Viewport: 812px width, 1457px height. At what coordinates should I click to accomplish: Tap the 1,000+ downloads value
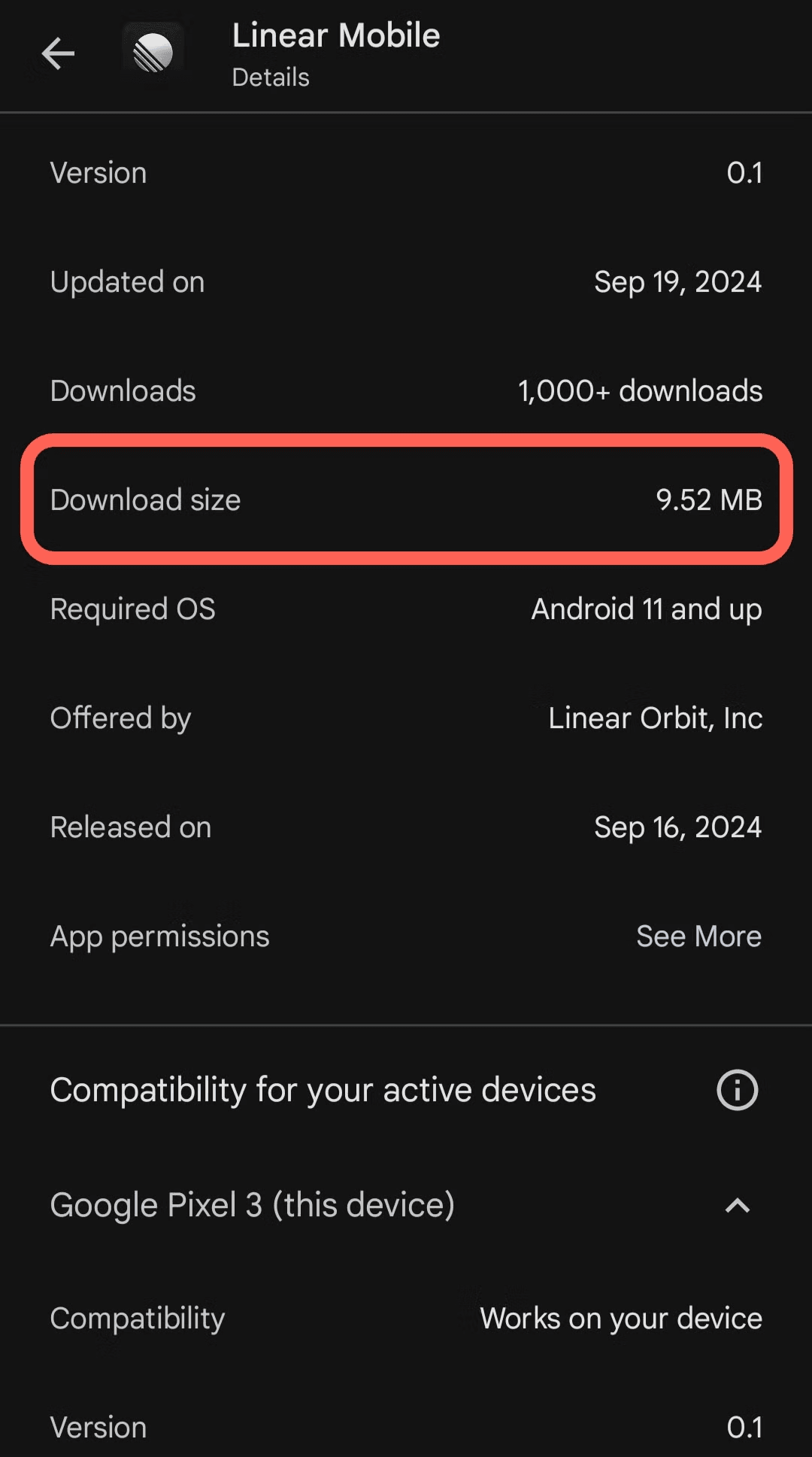[639, 390]
